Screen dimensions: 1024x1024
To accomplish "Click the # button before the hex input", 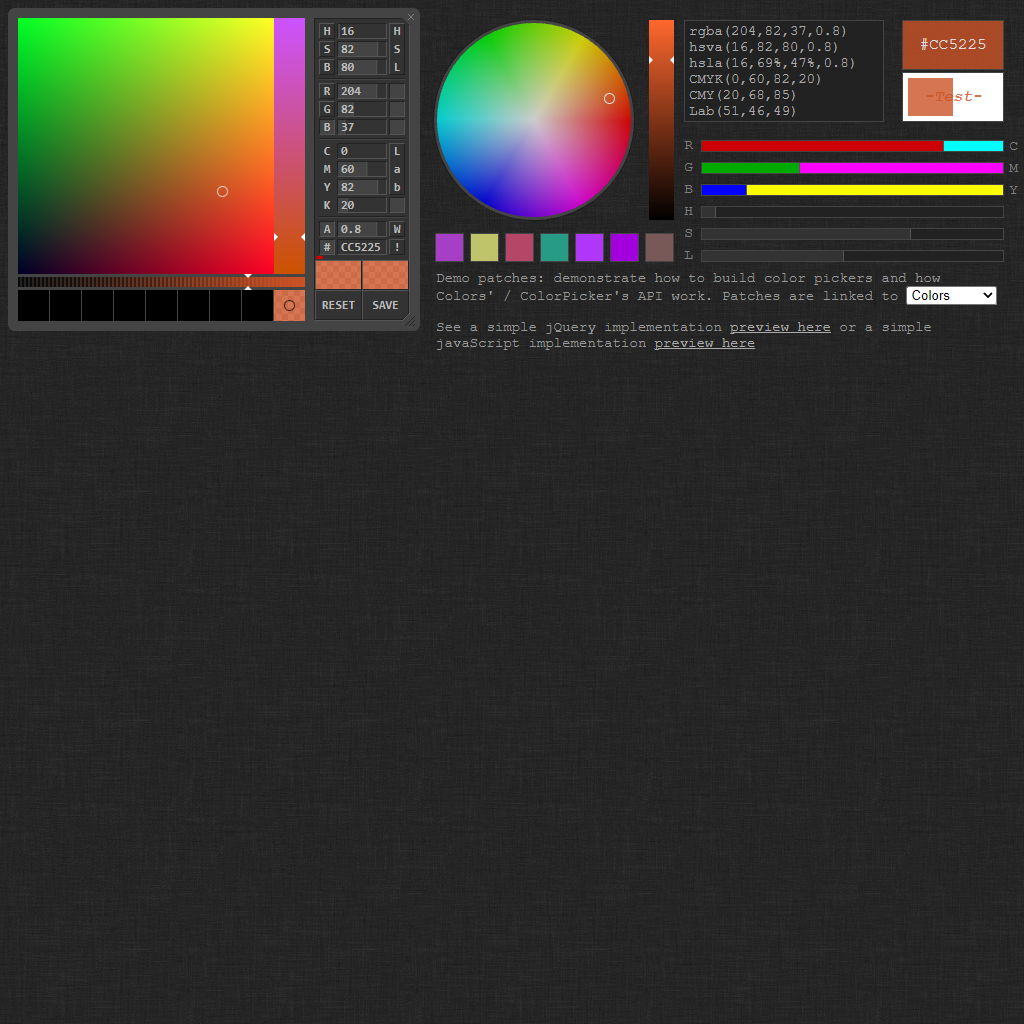I will pos(326,247).
